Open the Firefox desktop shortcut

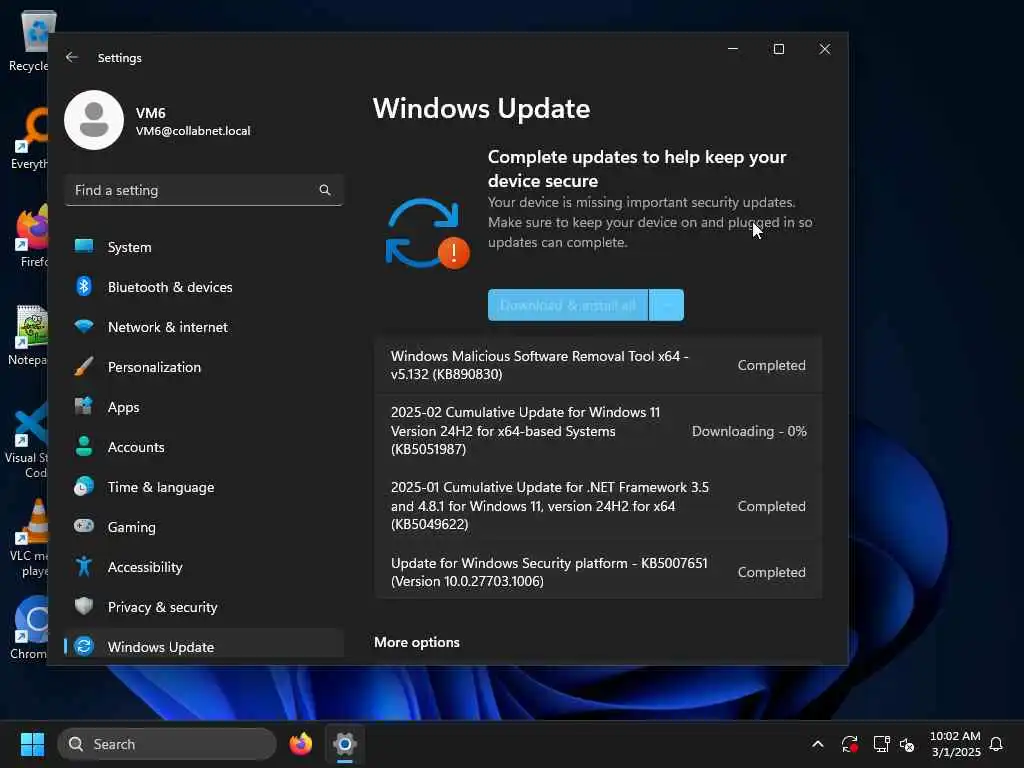[29, 236]
